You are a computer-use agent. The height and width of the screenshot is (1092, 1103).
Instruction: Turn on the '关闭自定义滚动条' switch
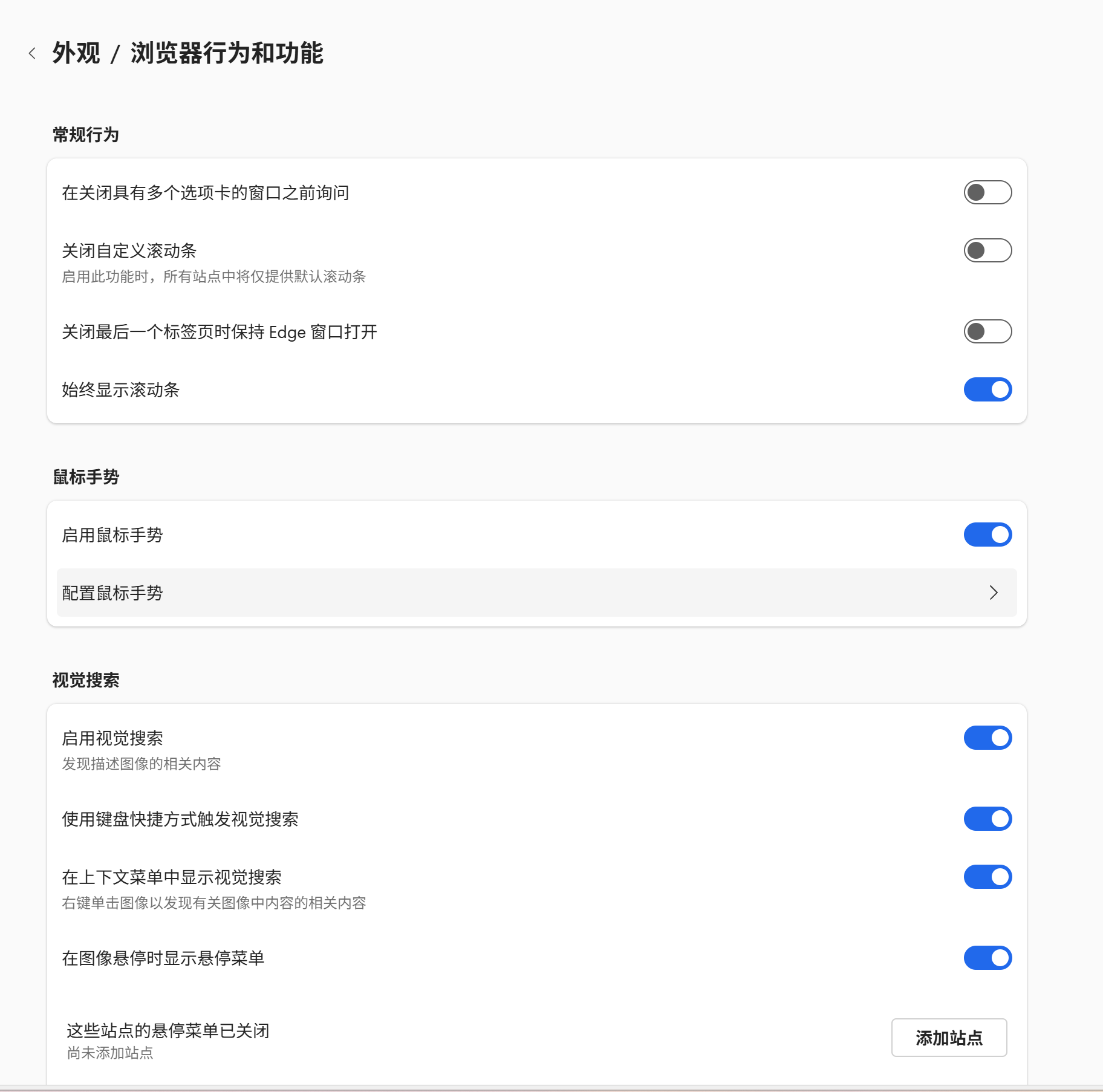[x=987, y=250]
